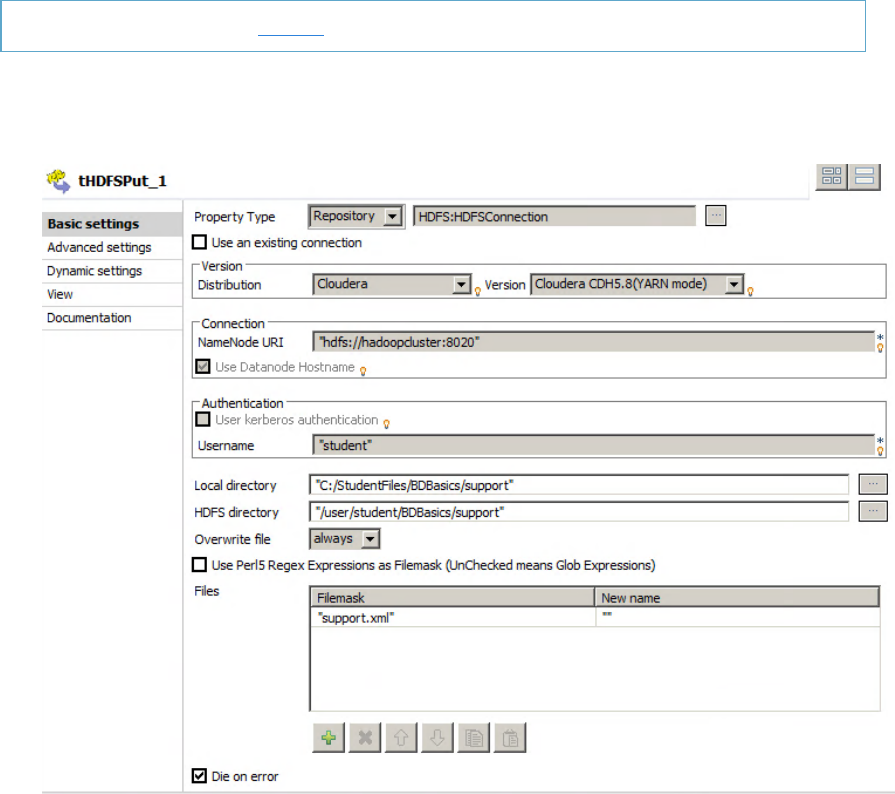This screenshot has height=794, width=895.
Task: Browse for HDFS directory using ellipsis button
Action: click(x=873, y=511)
